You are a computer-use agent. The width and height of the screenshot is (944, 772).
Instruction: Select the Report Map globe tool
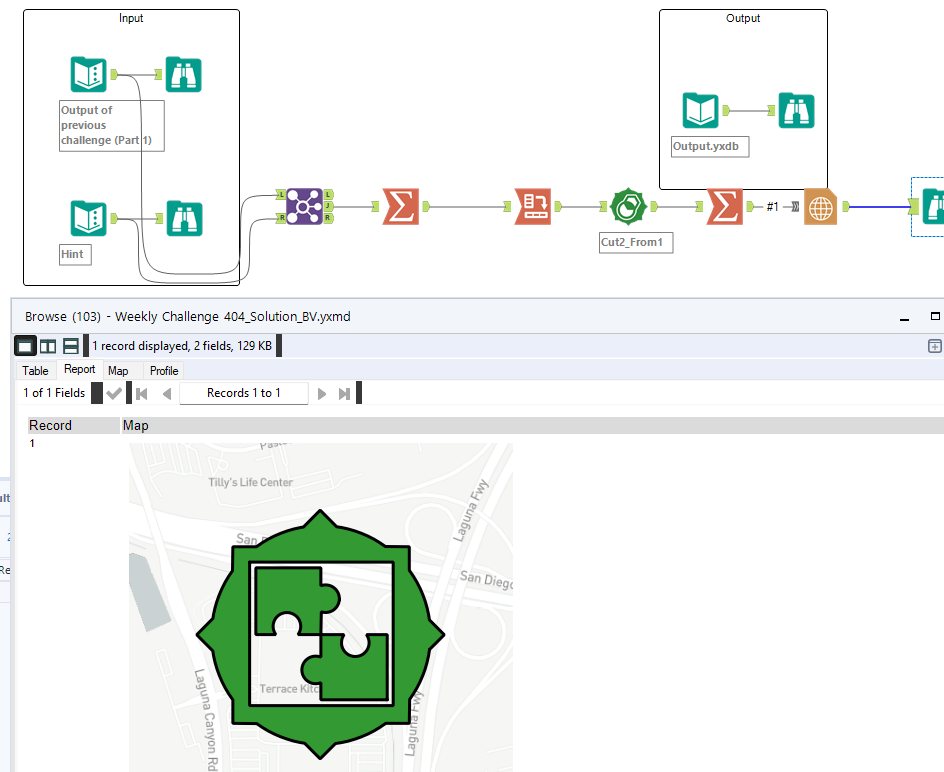coord(821,207)
